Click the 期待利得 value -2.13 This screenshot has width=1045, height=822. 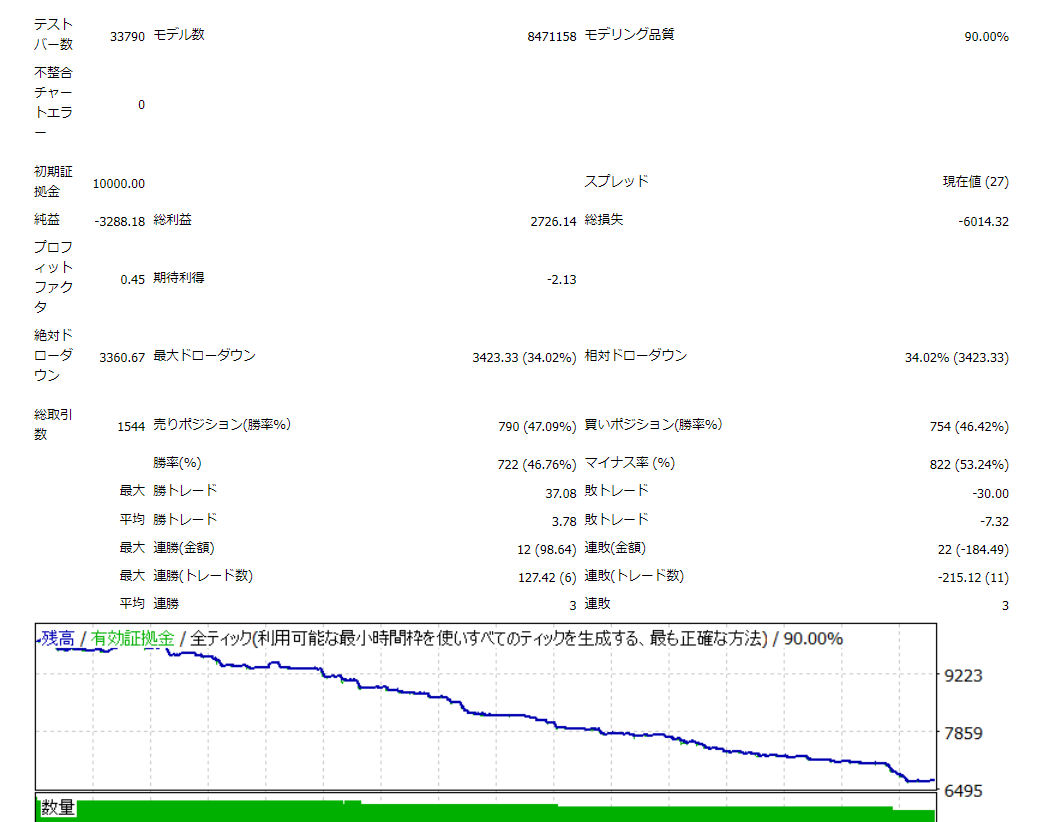561,280
